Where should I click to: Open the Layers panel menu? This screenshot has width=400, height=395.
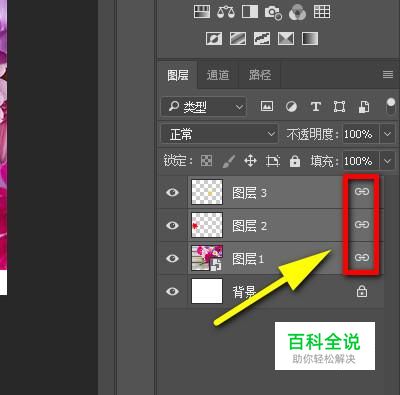(x=388, y=74)
